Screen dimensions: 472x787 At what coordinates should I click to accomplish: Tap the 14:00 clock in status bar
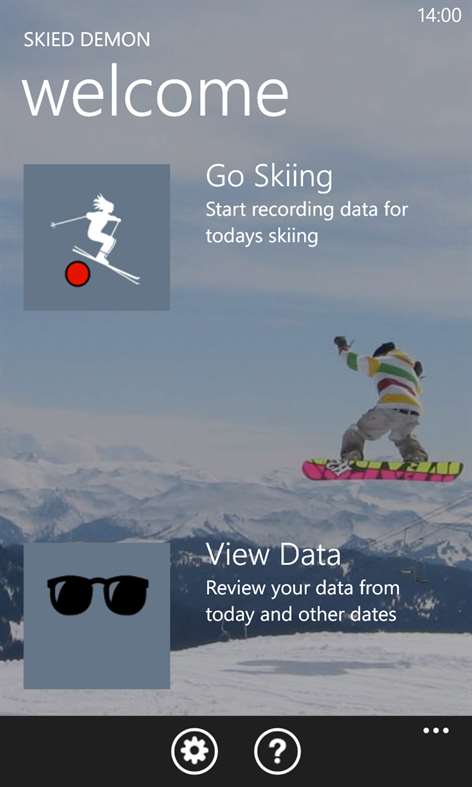439,16
